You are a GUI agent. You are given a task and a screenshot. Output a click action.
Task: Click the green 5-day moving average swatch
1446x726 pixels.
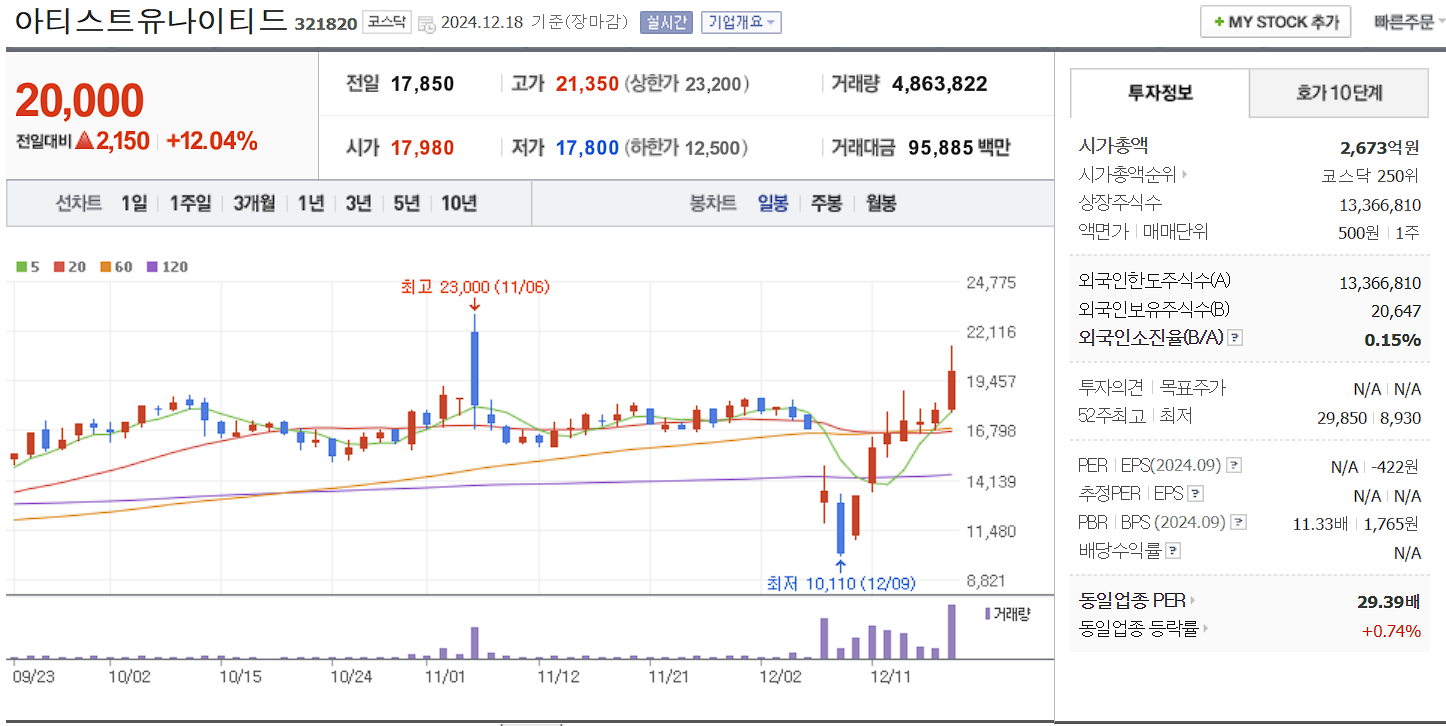(22, 267)
